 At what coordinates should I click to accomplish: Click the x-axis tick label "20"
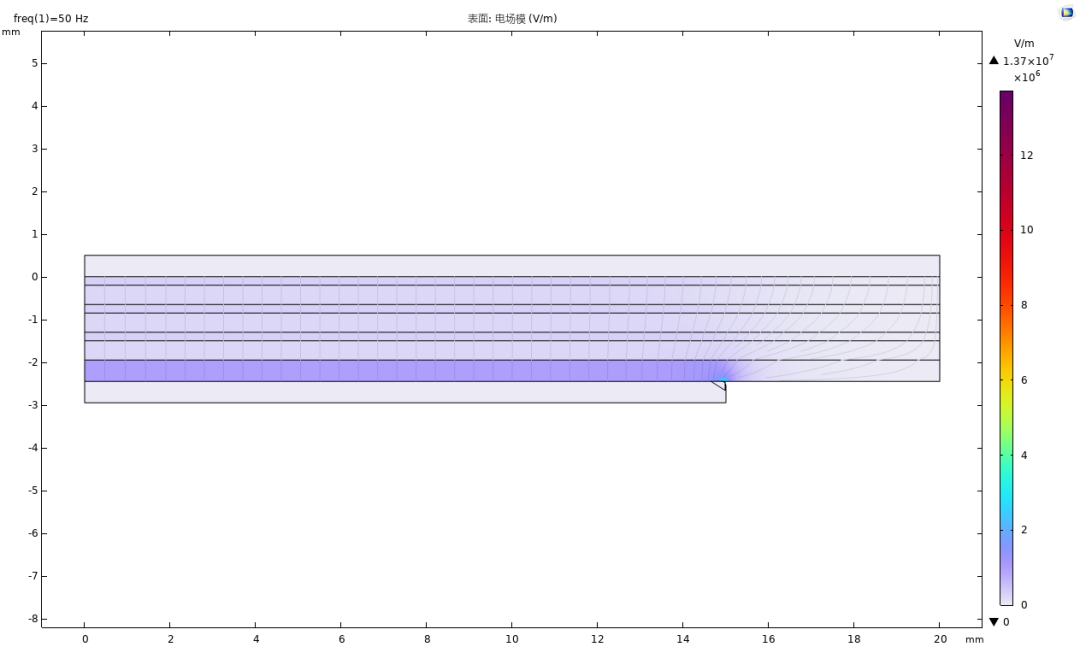click(x=939, y=639)
